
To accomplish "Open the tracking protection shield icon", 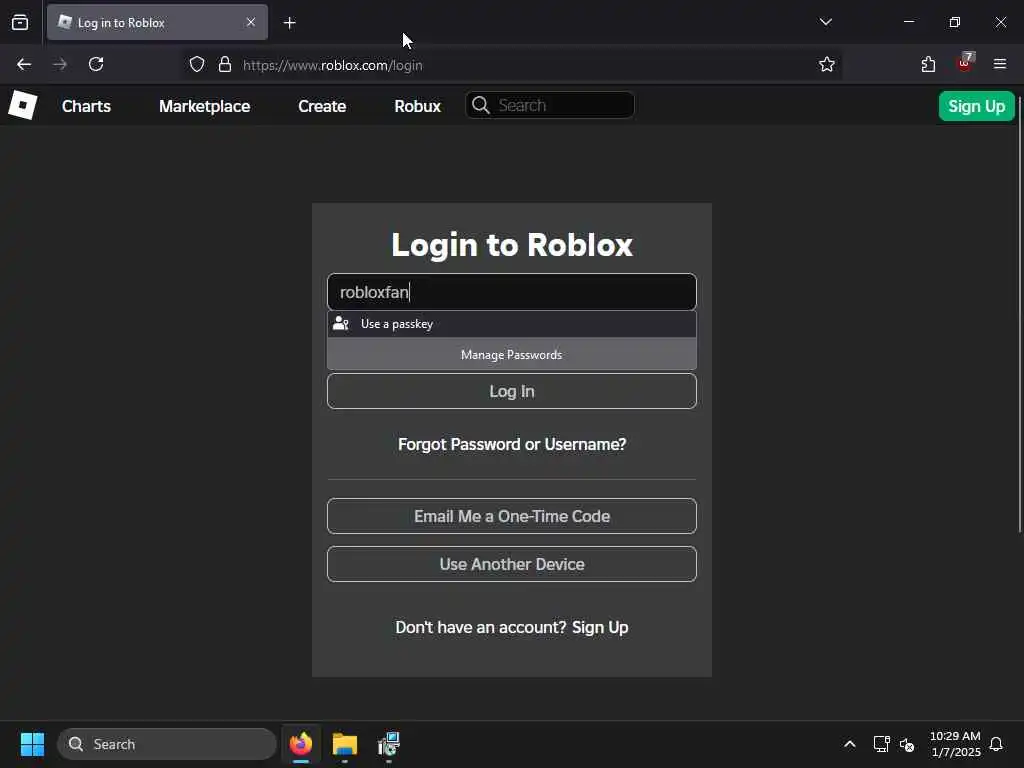I will (197, 65).
